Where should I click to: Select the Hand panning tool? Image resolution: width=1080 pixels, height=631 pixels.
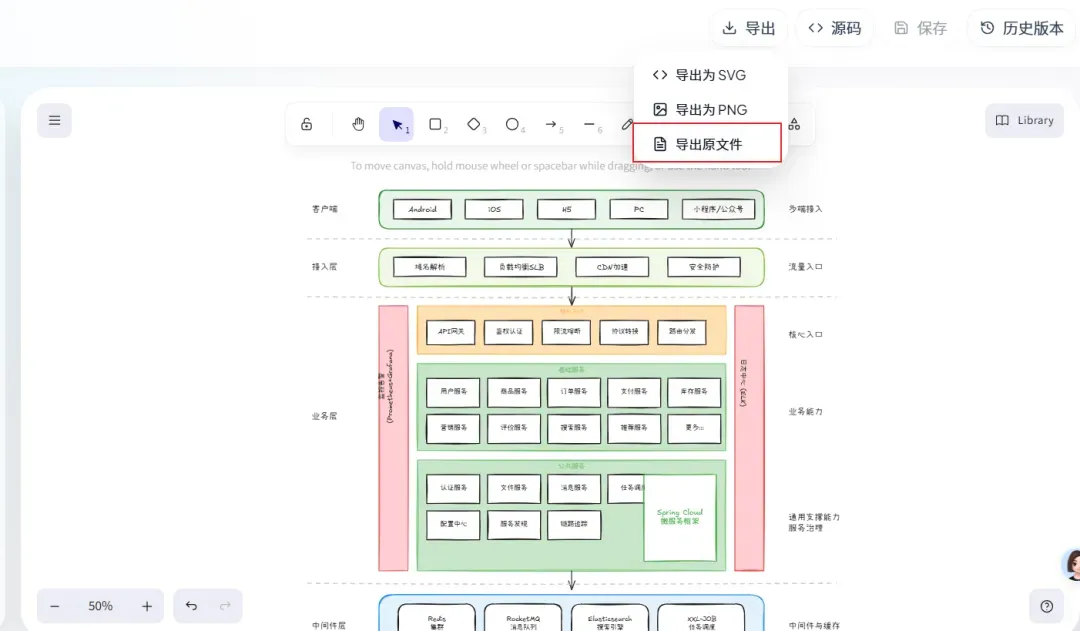pos(358,124)
